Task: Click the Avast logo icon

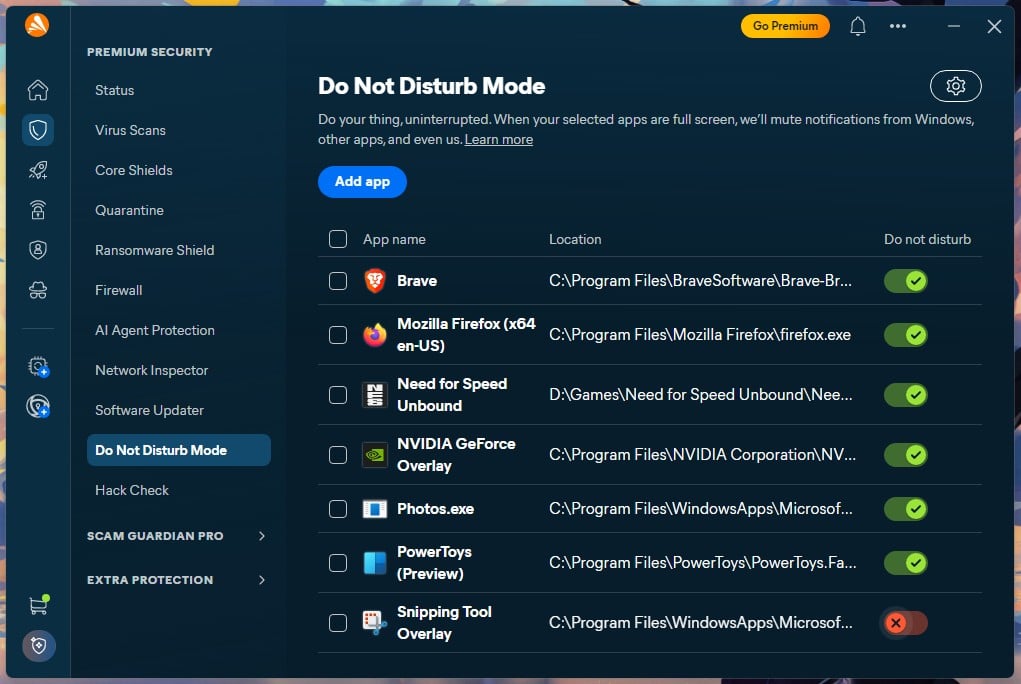Action: point(37,25)
